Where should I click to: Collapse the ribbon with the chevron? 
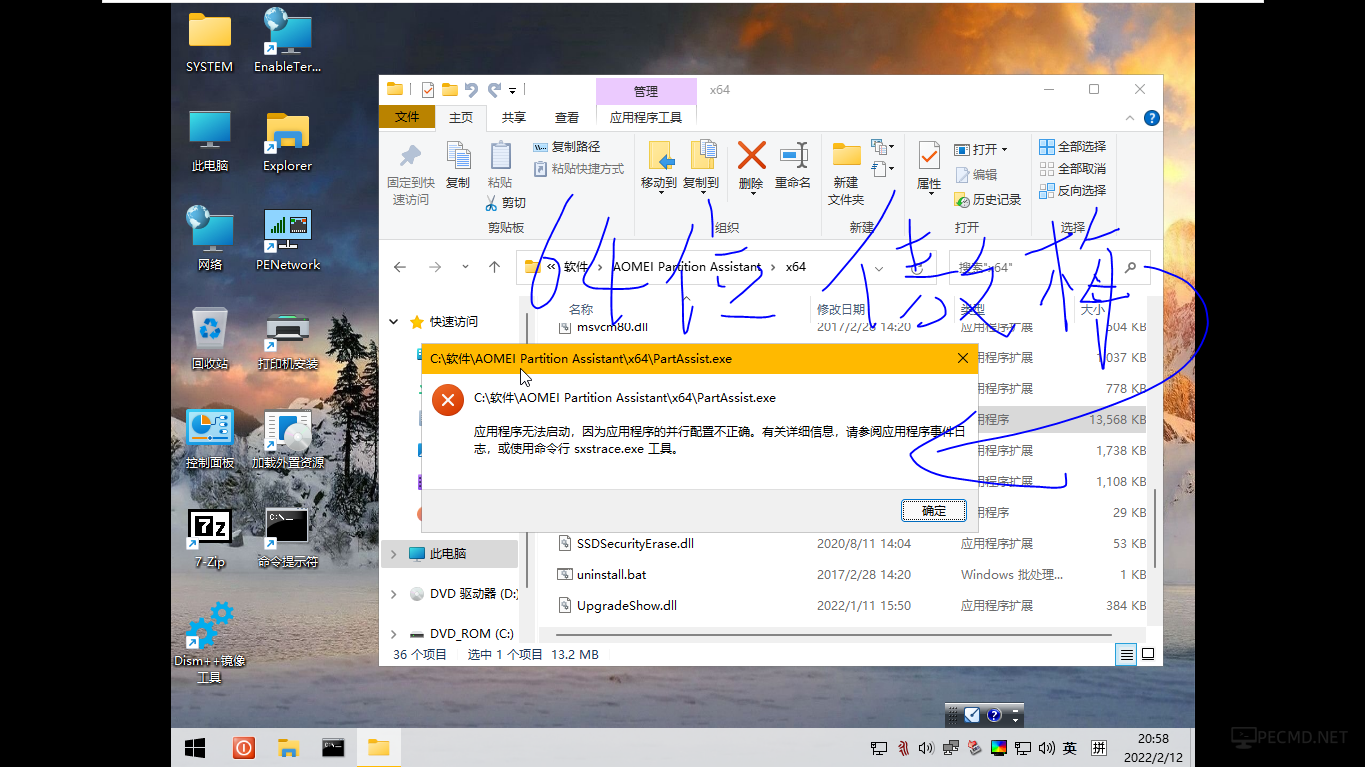point(1129,118)
